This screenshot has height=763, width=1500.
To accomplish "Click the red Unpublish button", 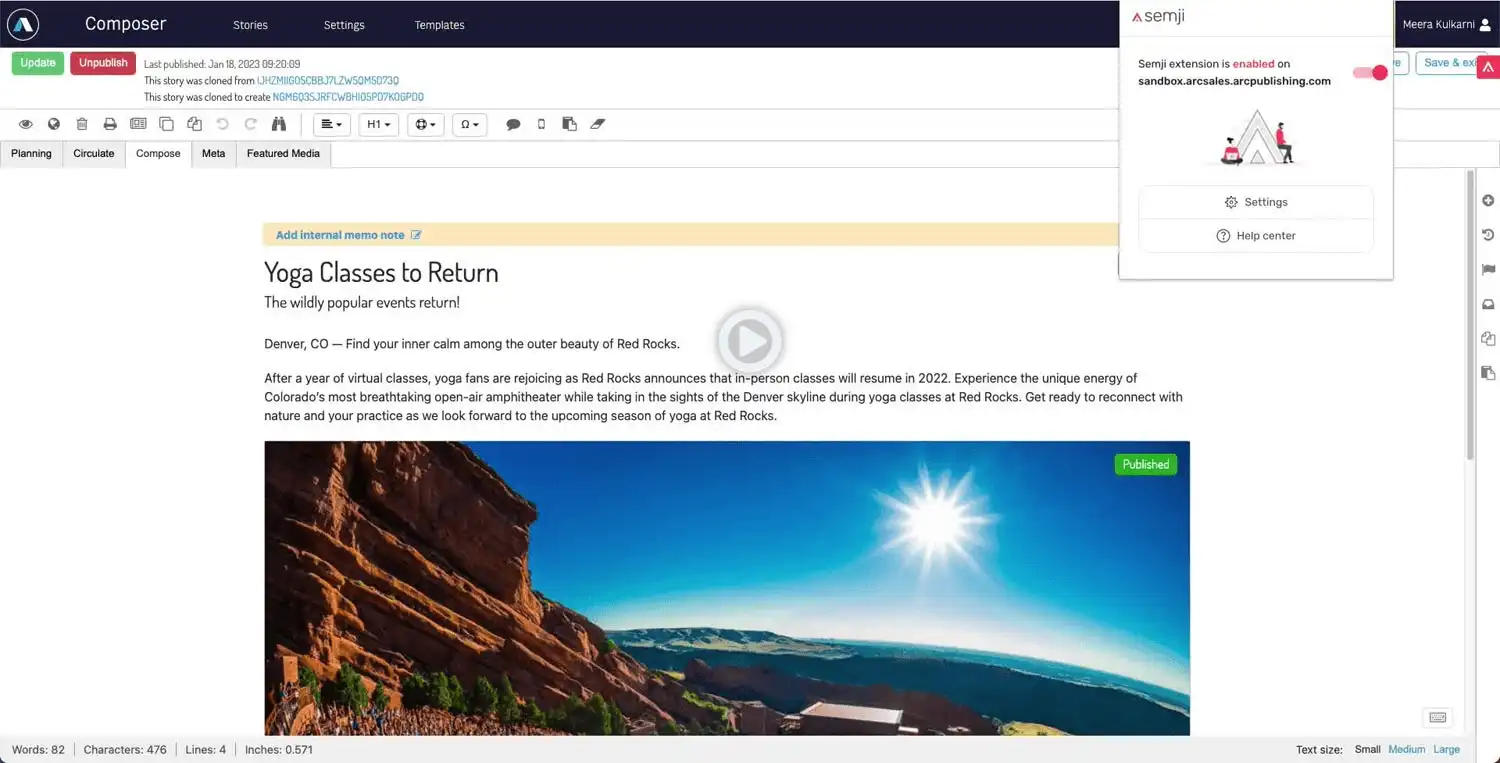I will pos(102,62).
